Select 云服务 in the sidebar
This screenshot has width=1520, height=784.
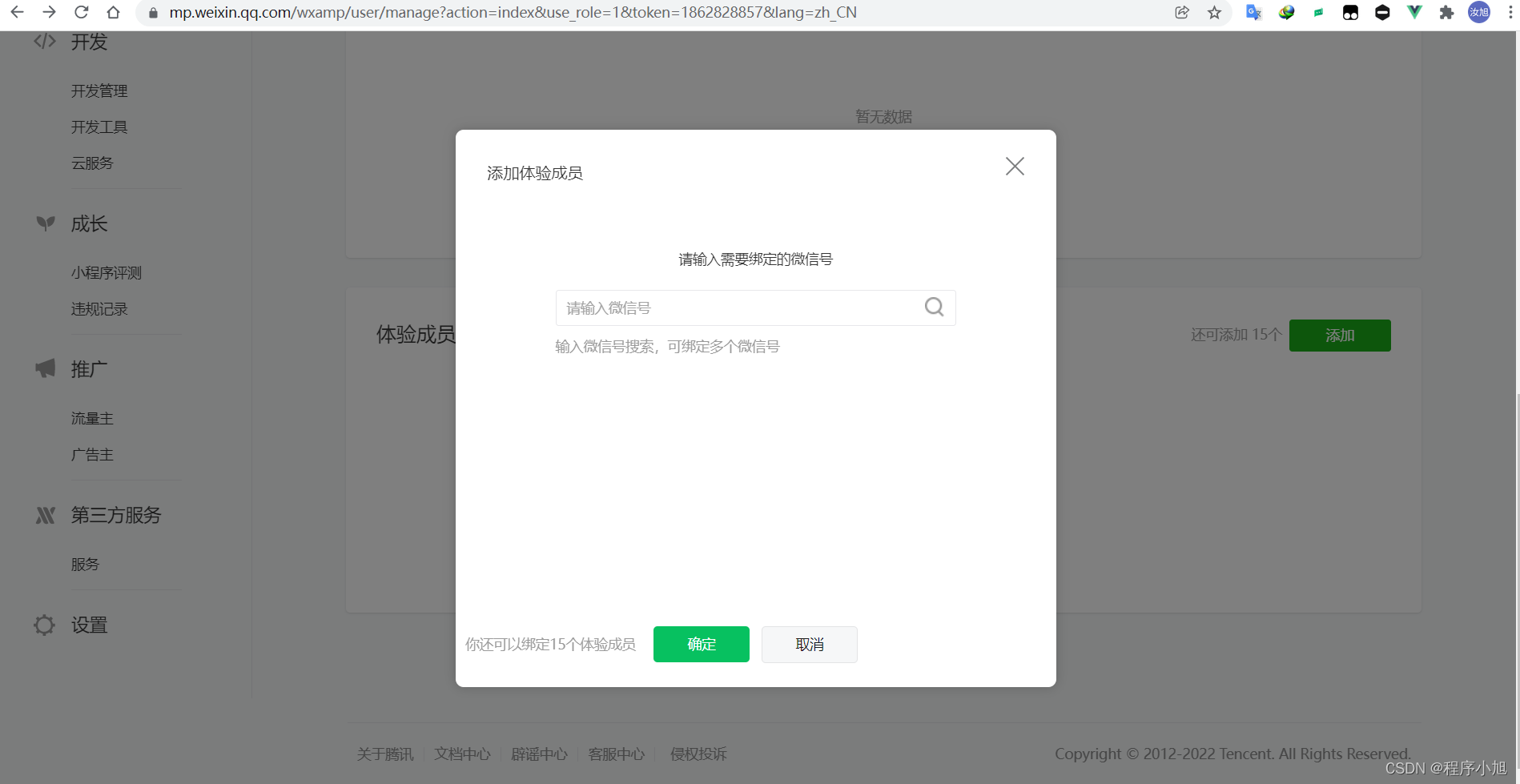[x=92, y=163]
